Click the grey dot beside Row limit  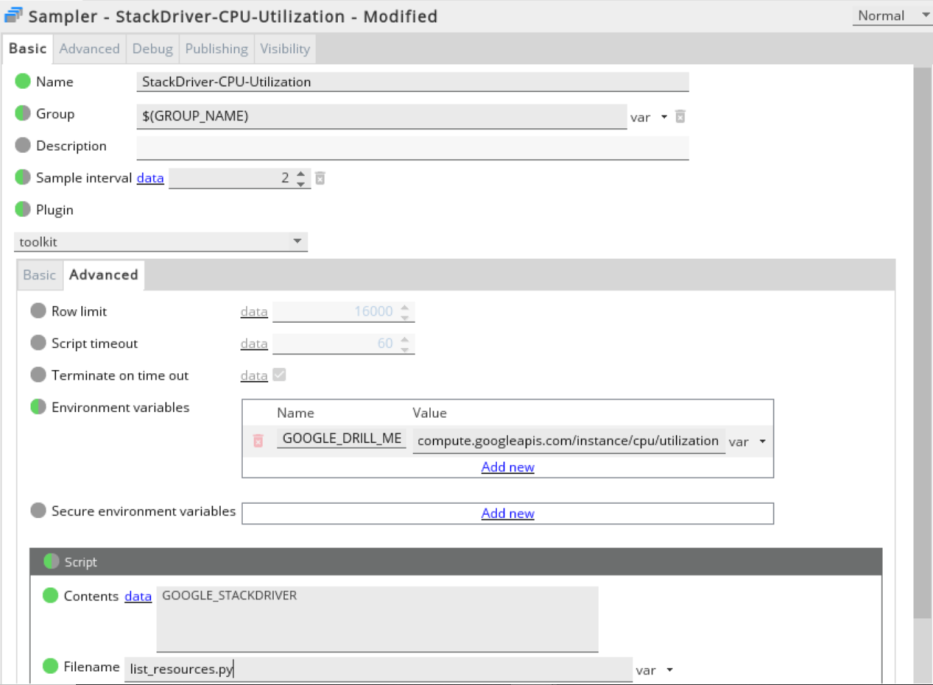38,311
